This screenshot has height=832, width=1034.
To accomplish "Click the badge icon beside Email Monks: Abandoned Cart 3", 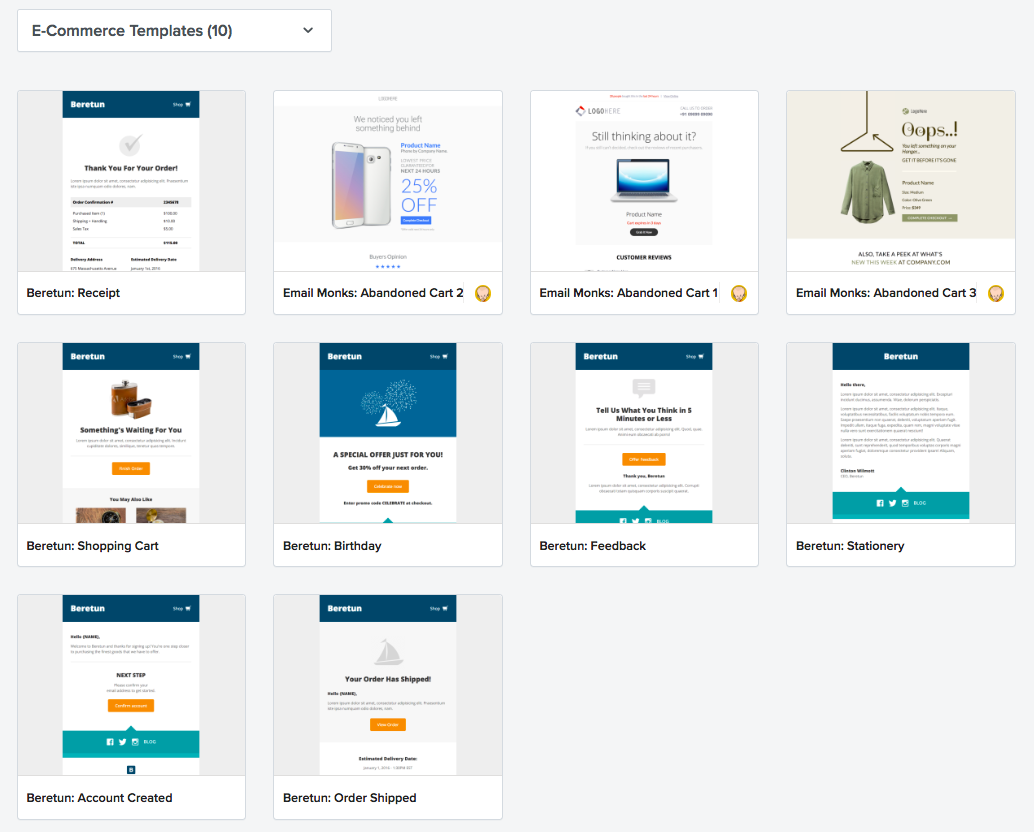I will (x=995, y=294).
